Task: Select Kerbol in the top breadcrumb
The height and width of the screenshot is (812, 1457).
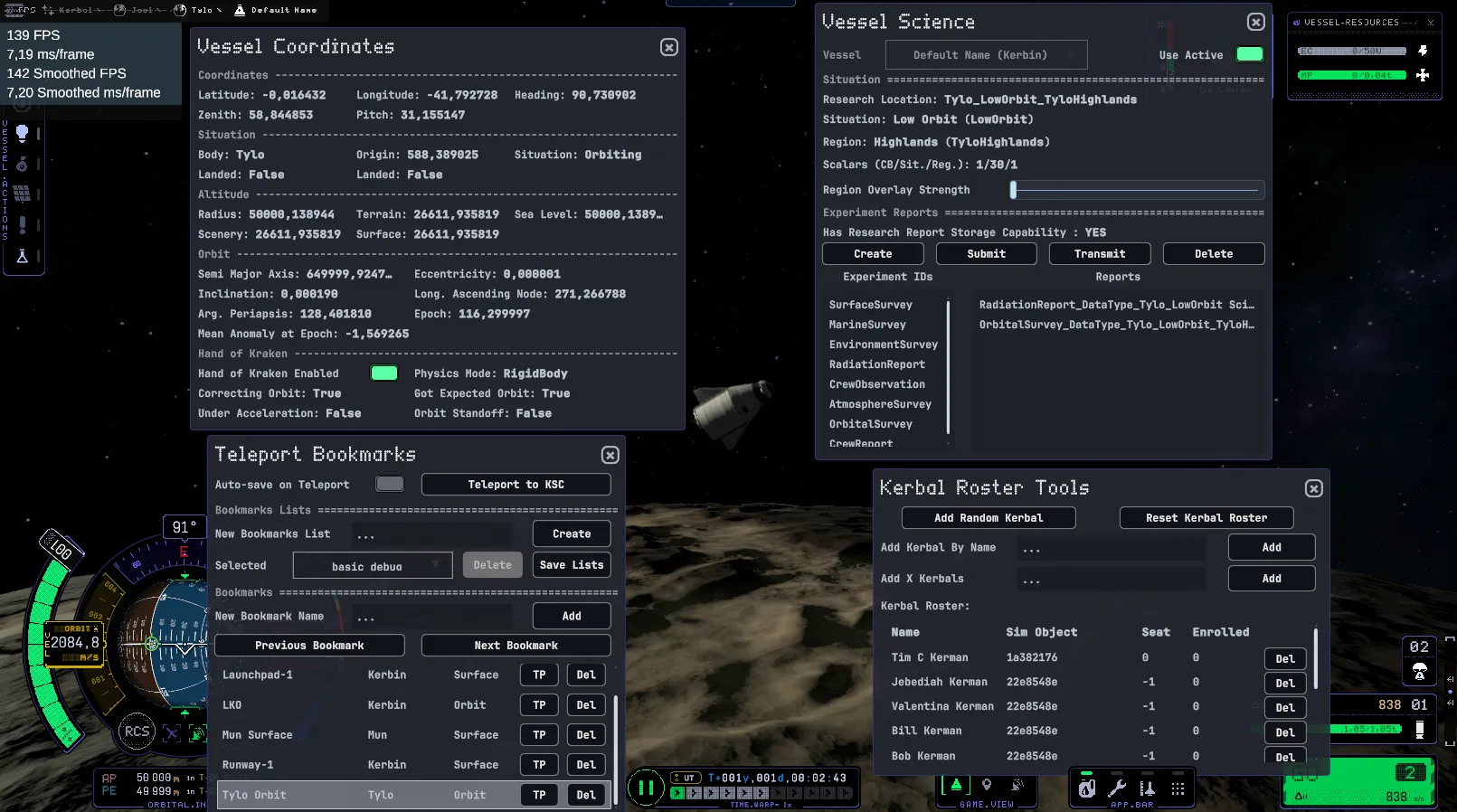Action: tap(75, 10)
